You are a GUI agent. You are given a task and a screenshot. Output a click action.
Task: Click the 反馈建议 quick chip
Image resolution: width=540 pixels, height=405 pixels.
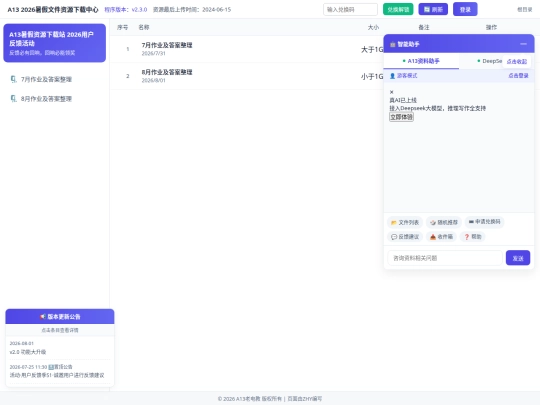click(x=405, y=237)
